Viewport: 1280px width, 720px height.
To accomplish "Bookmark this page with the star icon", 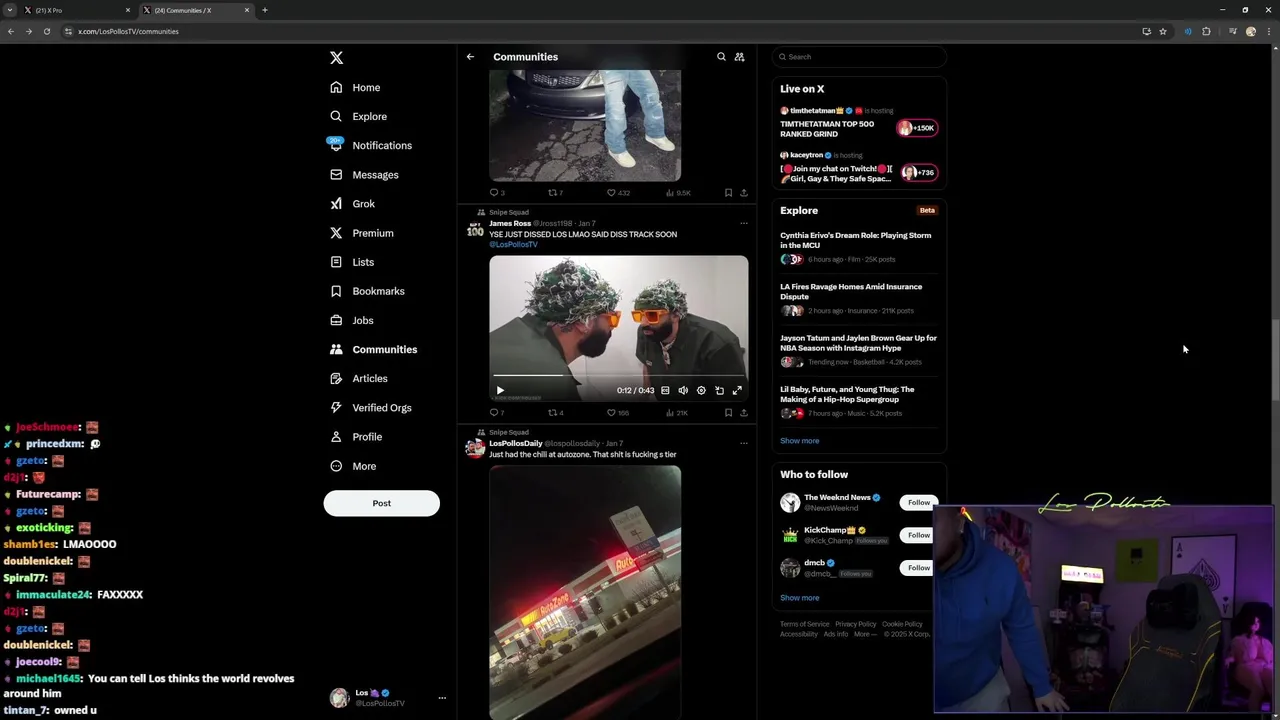I will click(1163, 31).
